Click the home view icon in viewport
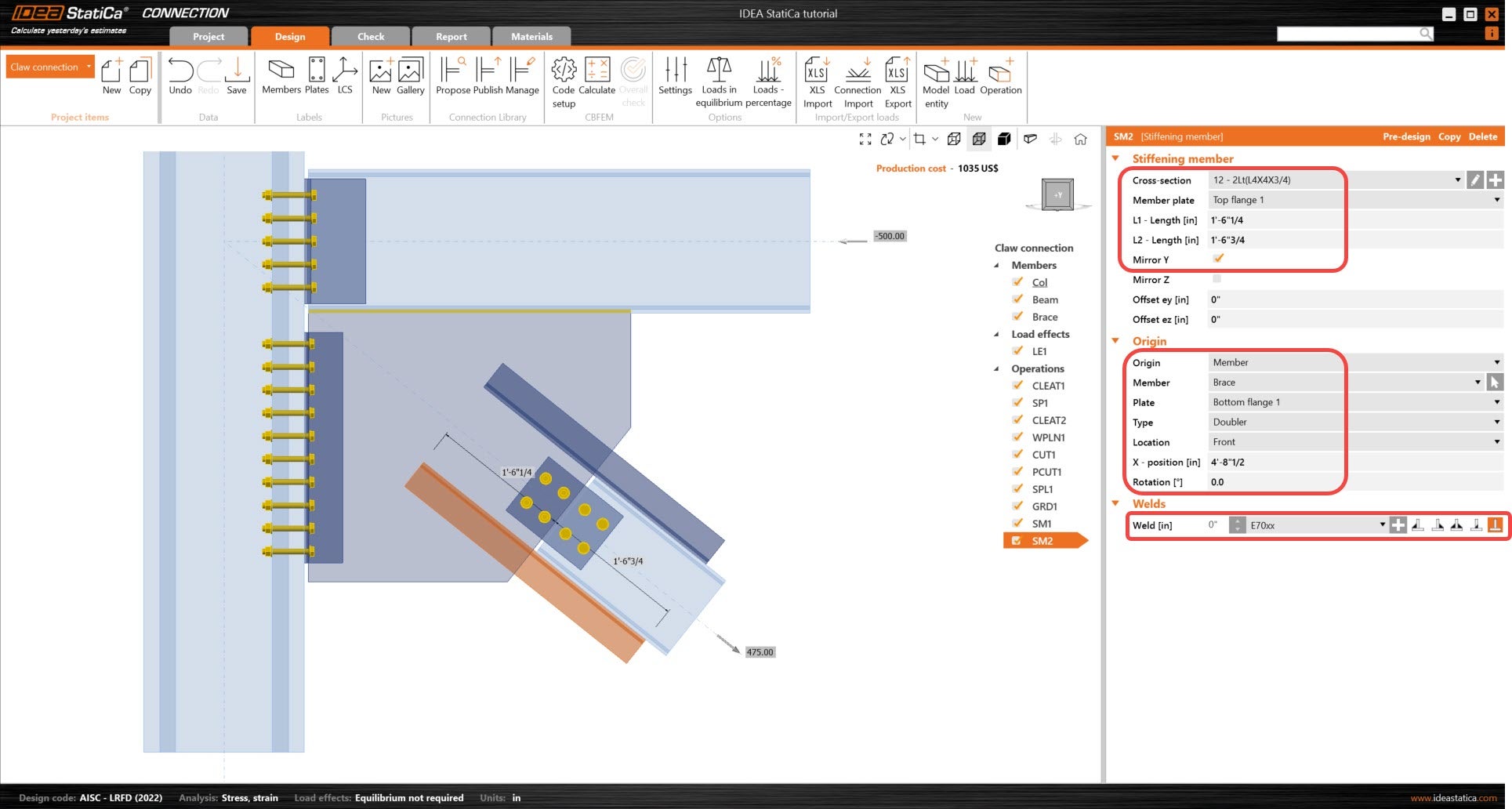This screenshot has width=1512, height=809. click(1080, 140)
